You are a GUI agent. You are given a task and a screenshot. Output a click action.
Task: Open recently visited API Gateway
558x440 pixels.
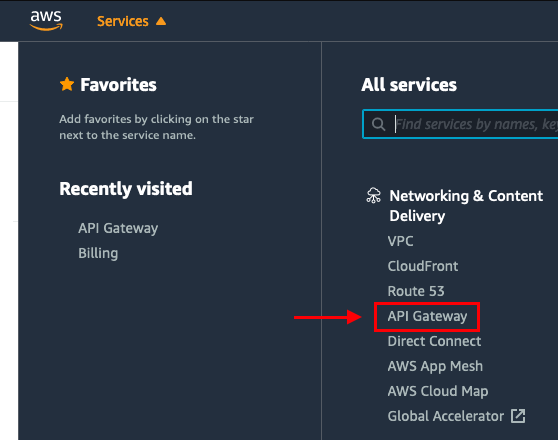coord(118,228)
